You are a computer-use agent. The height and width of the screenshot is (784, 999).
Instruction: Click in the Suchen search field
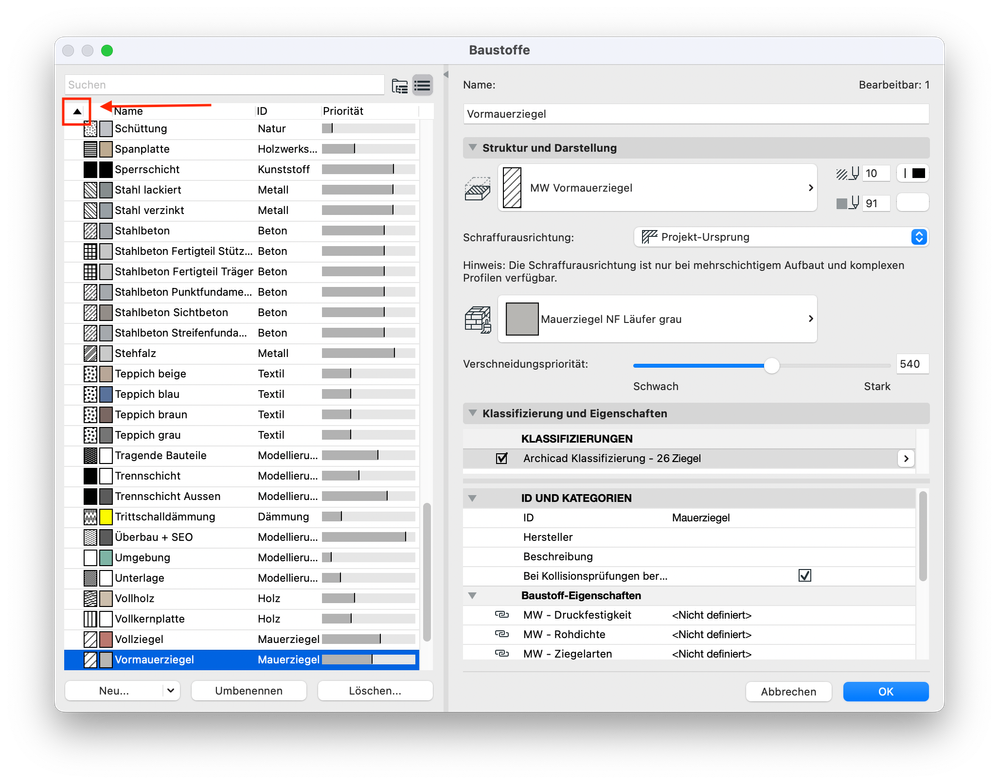click(224, 85)
